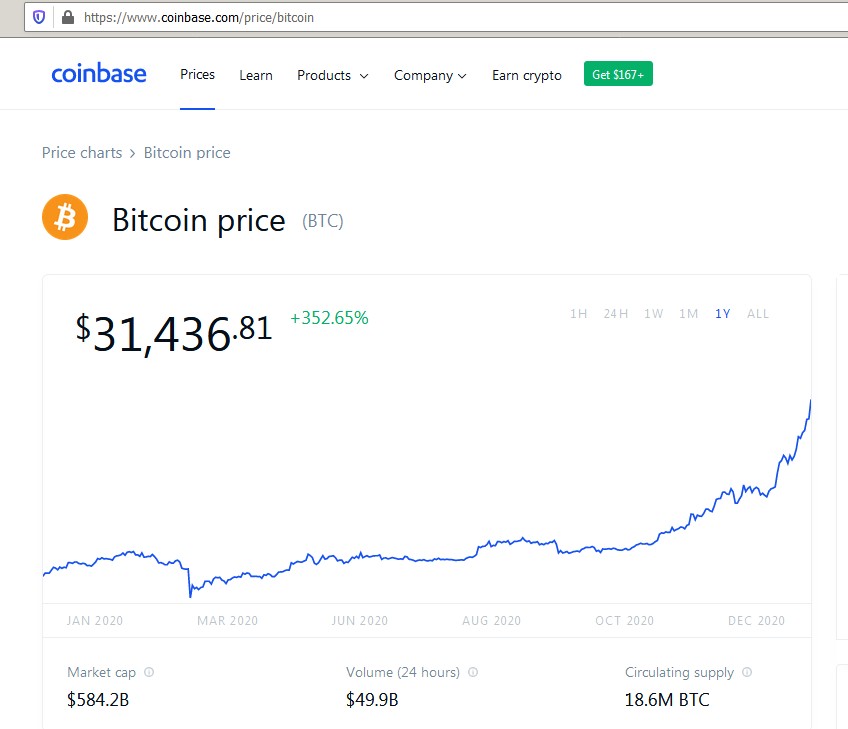Open the Circulating supply info icon
The image size is (848, 729).
pyautogui.click(x=747, y=672)
